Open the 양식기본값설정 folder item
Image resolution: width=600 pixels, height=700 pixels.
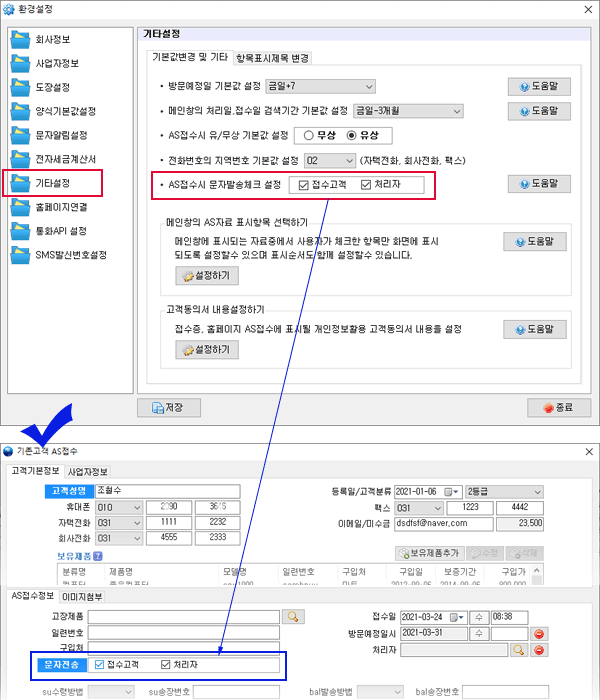(54, 111)
